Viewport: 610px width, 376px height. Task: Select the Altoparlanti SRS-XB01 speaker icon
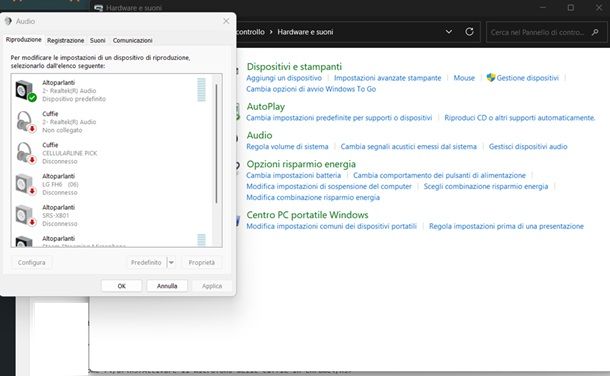click(x=26, y=215)
